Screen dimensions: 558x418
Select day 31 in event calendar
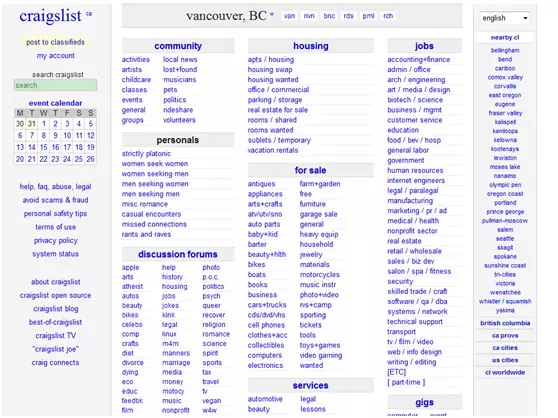pos(32,124)
